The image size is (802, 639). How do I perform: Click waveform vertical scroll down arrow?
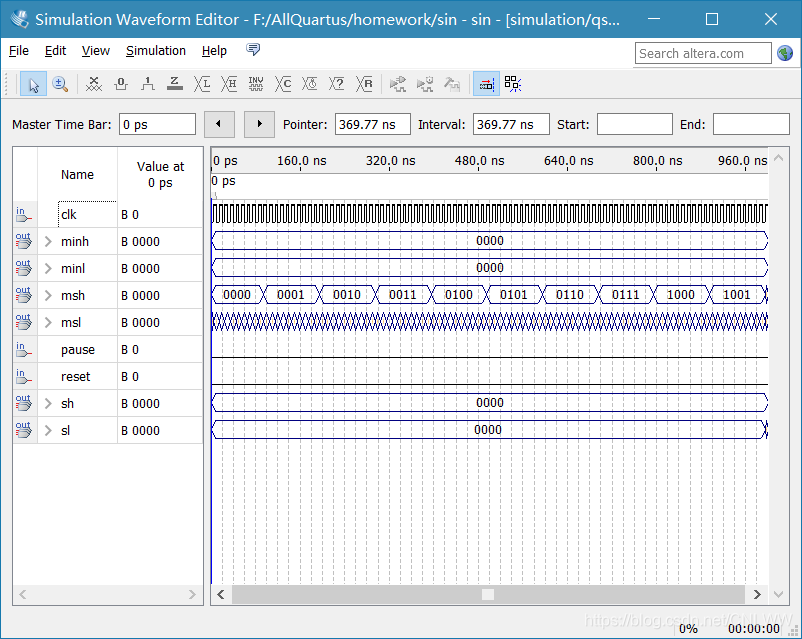click(x=778, y=594)
